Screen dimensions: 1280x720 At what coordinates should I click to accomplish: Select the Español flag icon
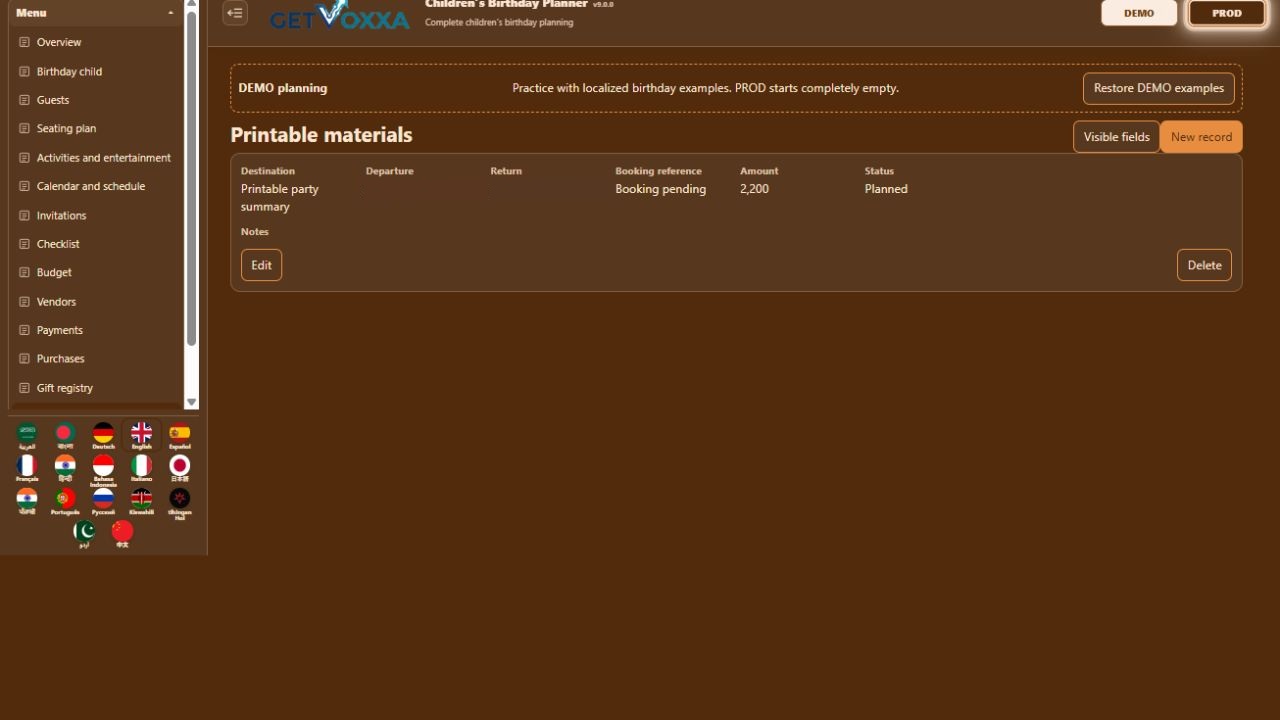180,436
